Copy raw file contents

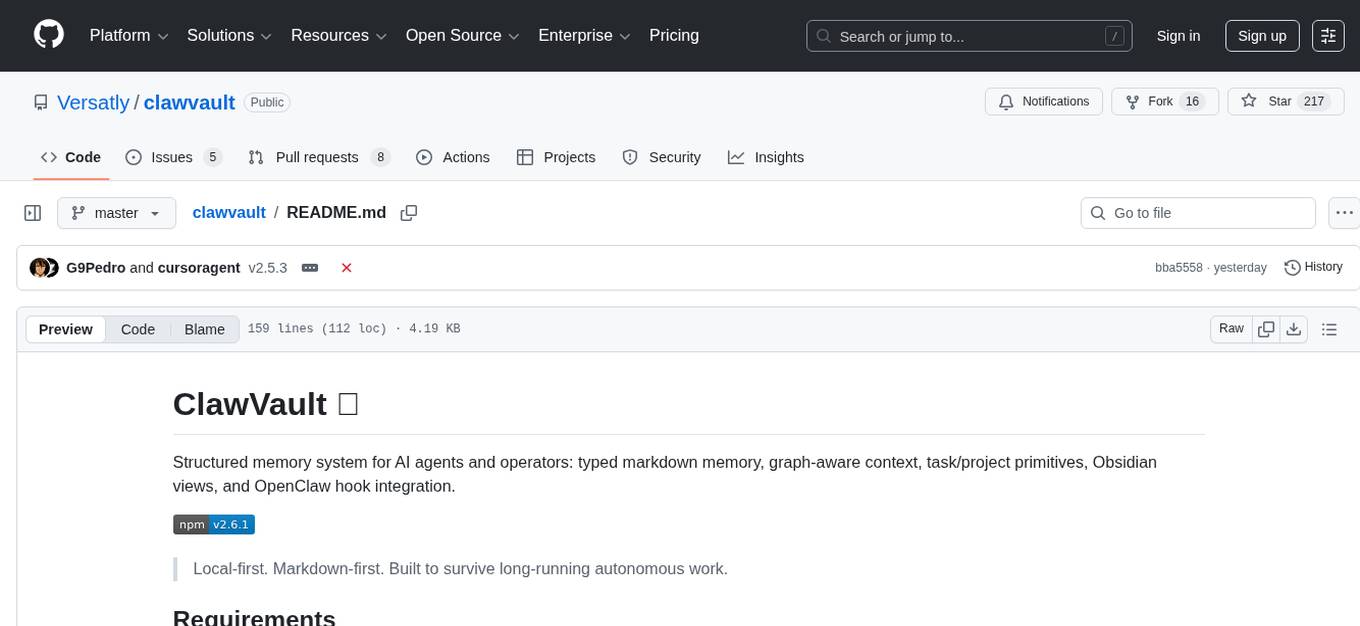click(1266, 329)
